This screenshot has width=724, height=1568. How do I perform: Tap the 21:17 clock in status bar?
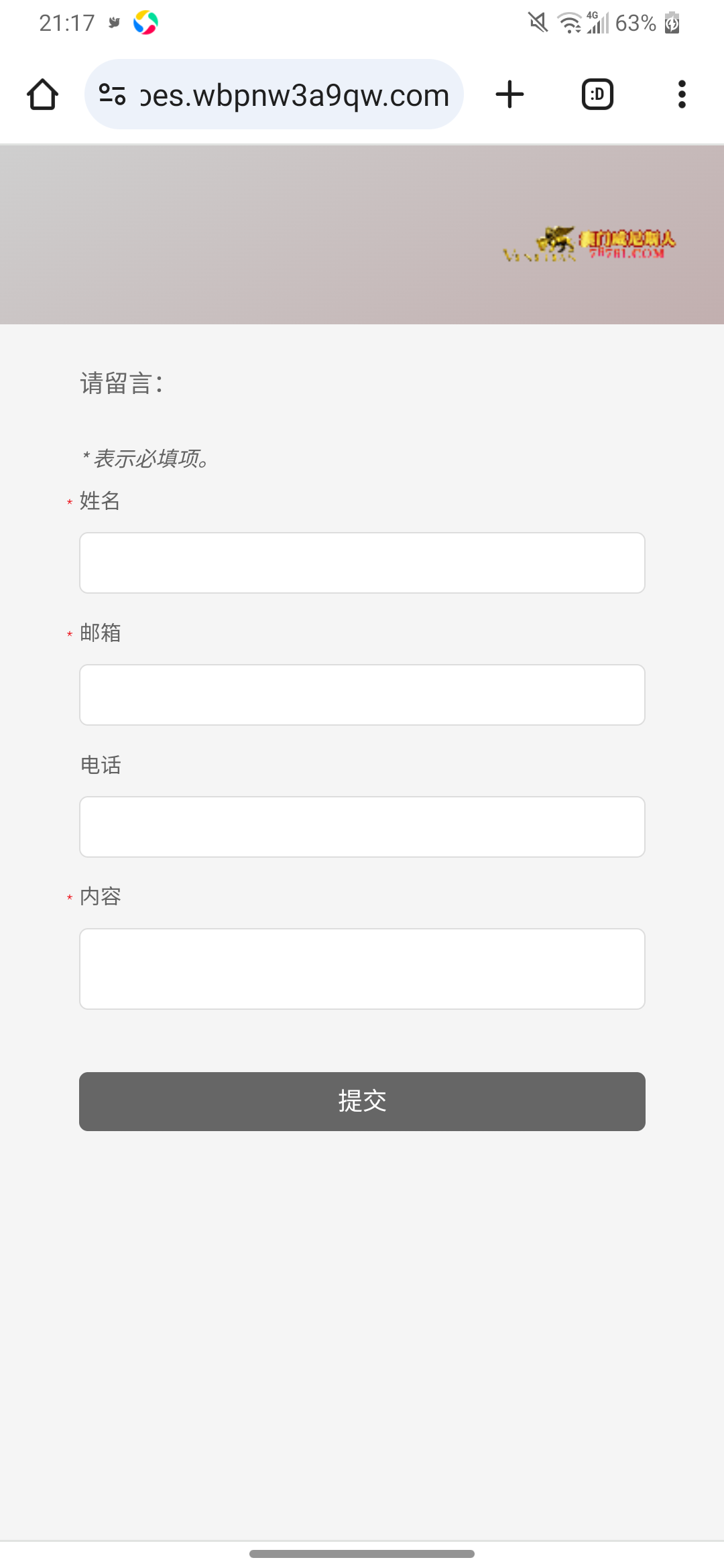click(67, 23)
